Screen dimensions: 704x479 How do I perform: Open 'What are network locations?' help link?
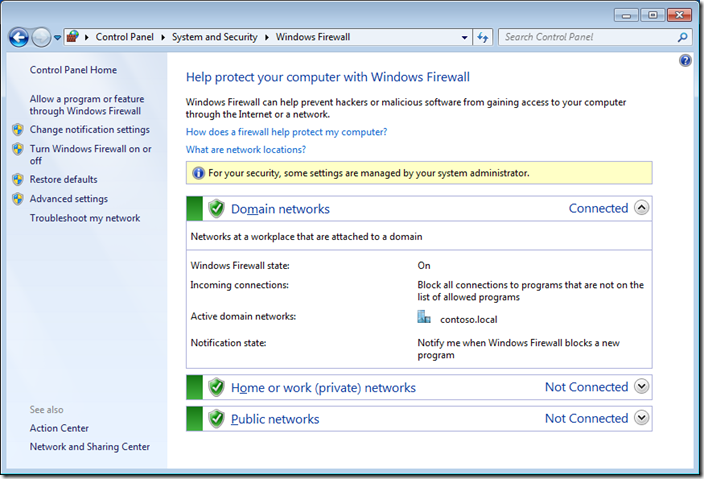point(246,150)
